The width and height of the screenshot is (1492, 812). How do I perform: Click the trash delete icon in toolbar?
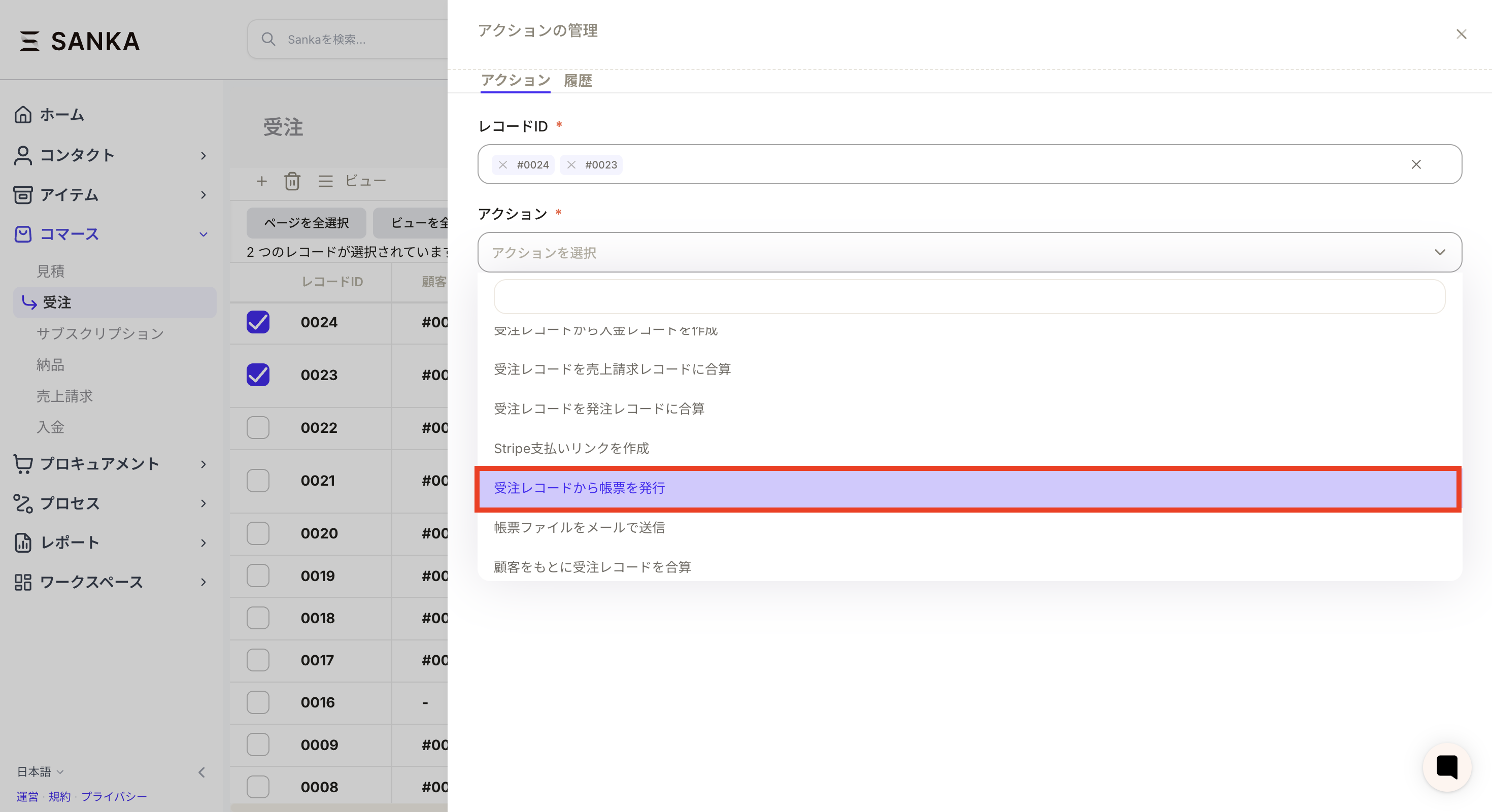coord(292,181)
